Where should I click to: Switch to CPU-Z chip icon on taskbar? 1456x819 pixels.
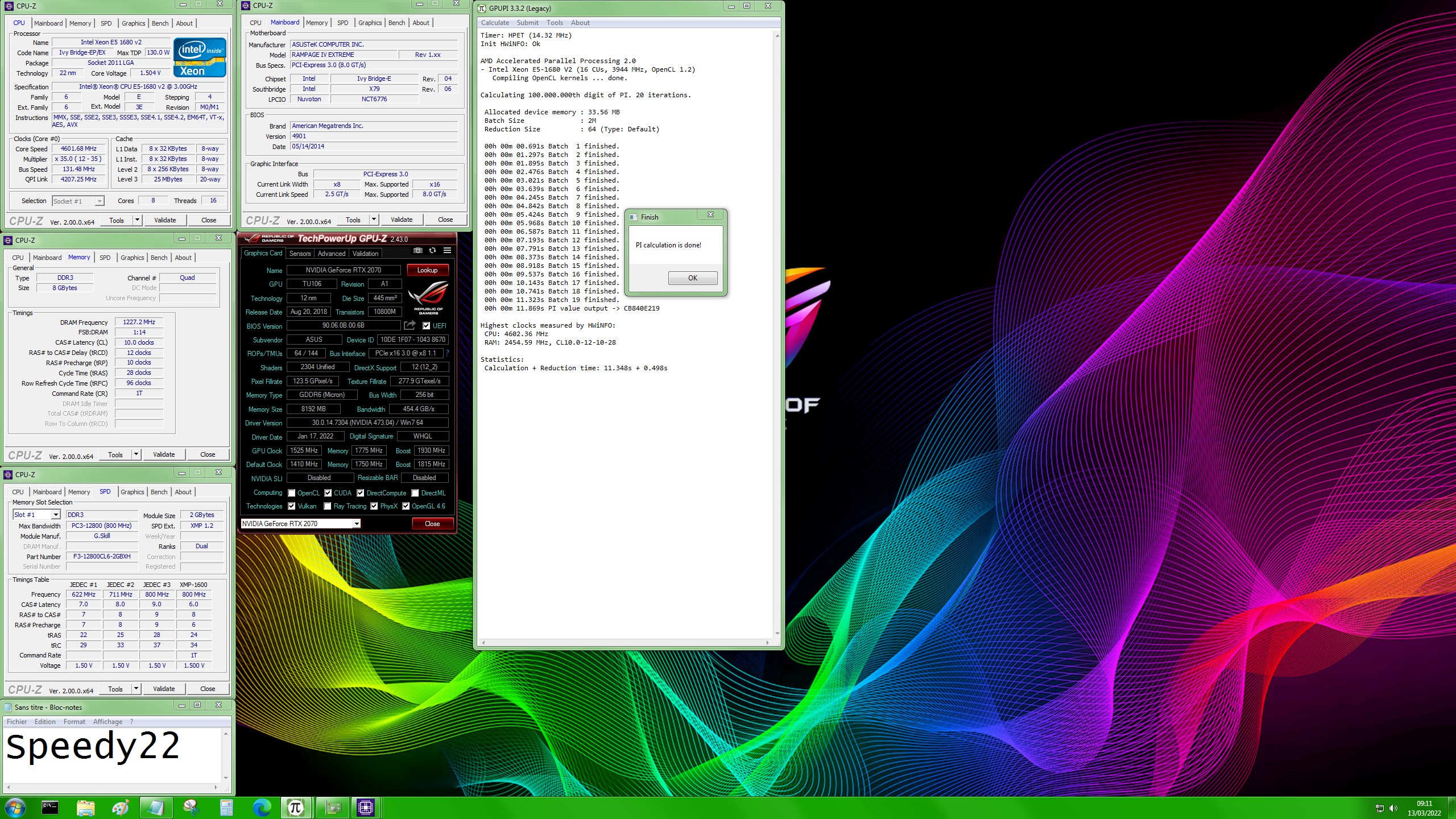366,807
